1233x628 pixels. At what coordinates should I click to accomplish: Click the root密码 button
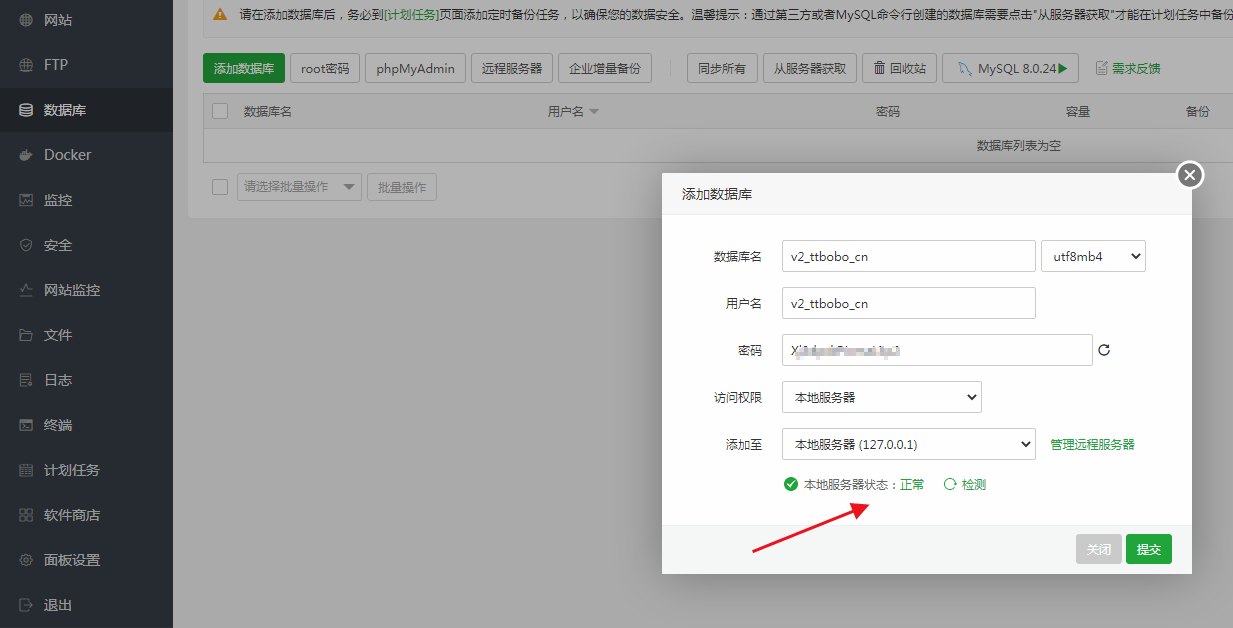[325, 68]
